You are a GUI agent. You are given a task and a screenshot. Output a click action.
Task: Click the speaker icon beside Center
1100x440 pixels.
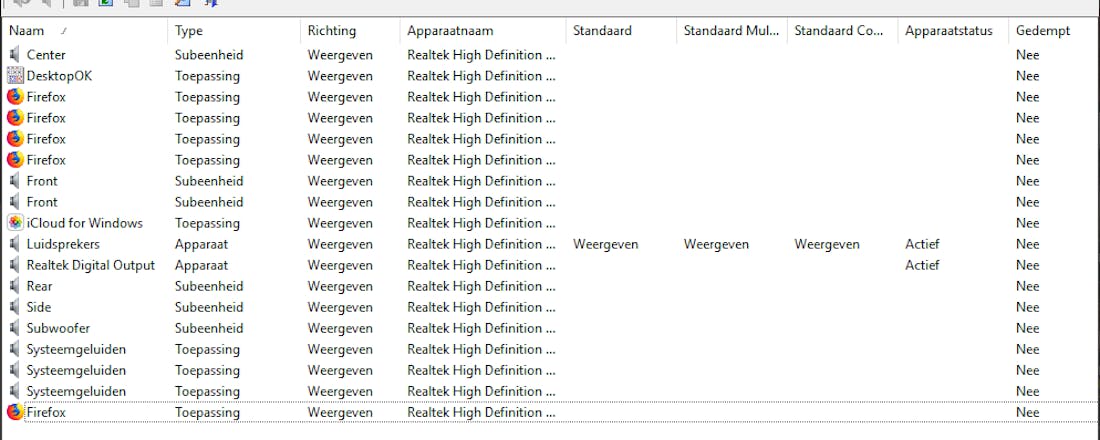tap(15, 55)
